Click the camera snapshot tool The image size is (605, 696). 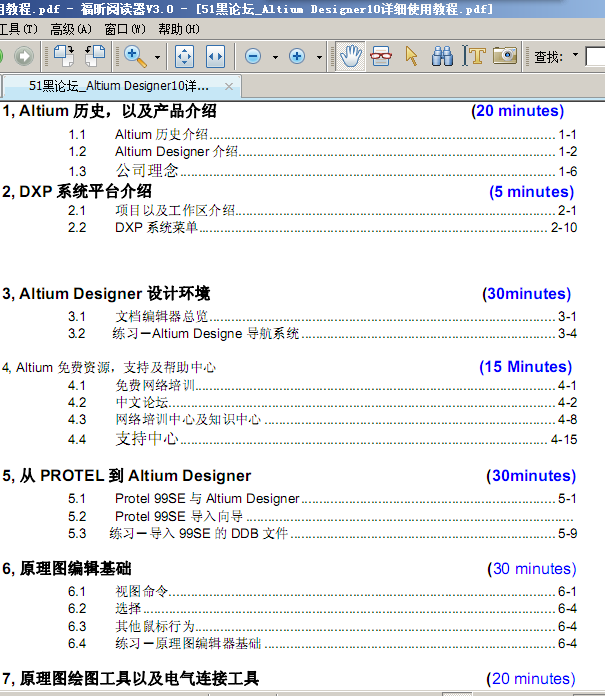coord(505,56)
